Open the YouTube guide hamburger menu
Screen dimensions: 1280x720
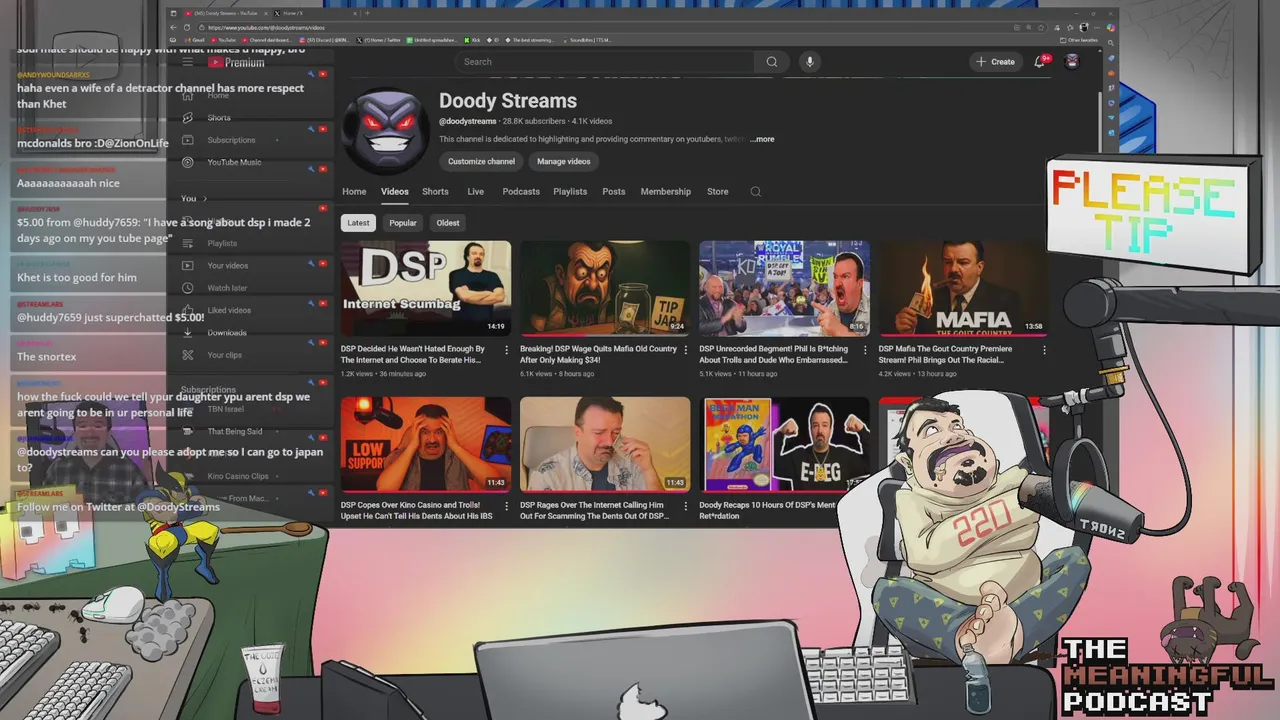tap(187, 62)
